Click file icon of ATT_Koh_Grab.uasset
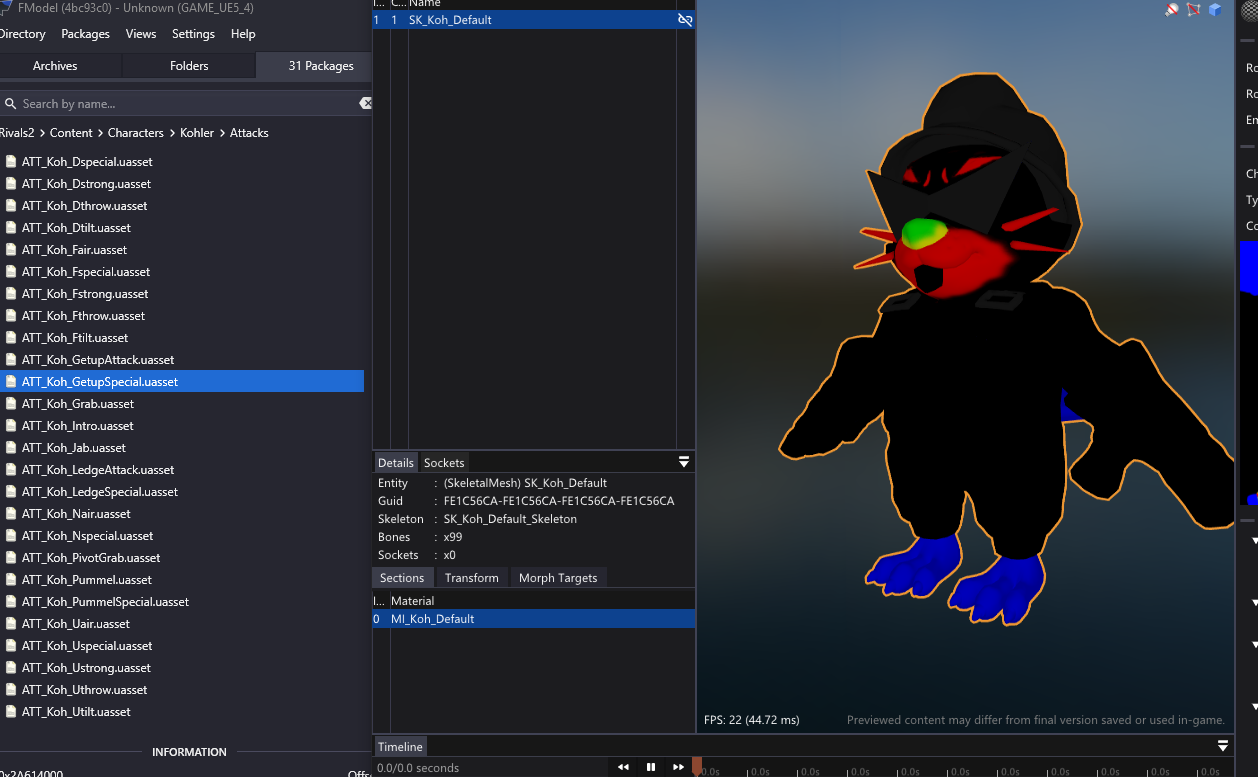 tap(11, 403)
